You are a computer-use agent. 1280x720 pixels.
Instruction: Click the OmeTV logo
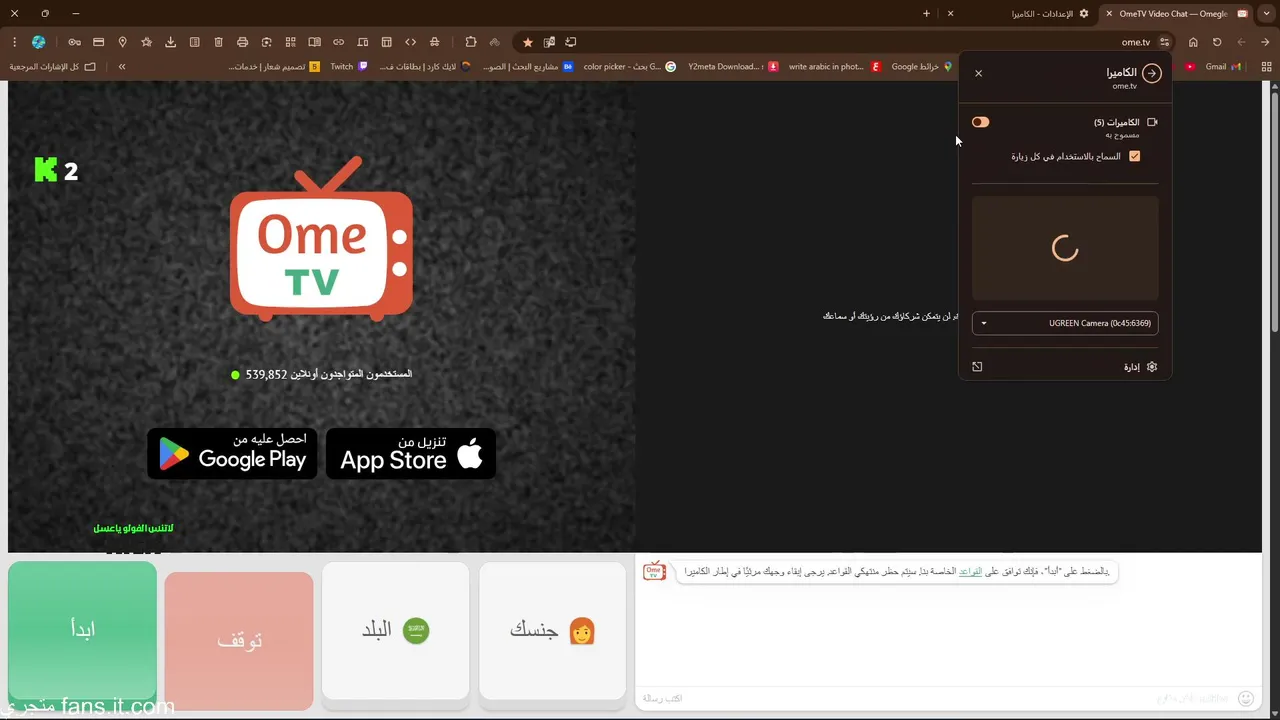[321, 240]
